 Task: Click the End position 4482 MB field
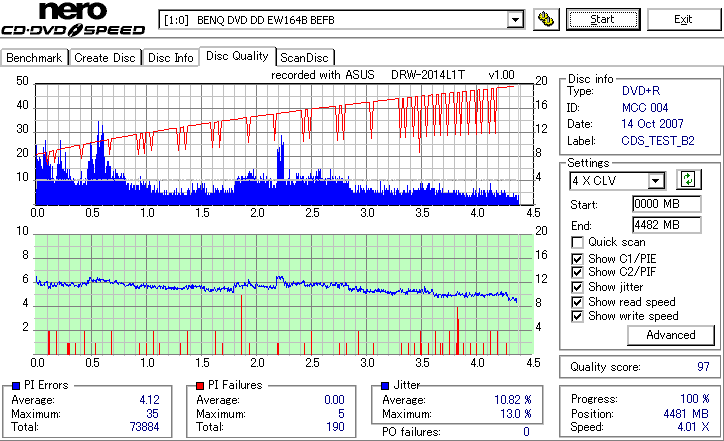tap(666, 225)
